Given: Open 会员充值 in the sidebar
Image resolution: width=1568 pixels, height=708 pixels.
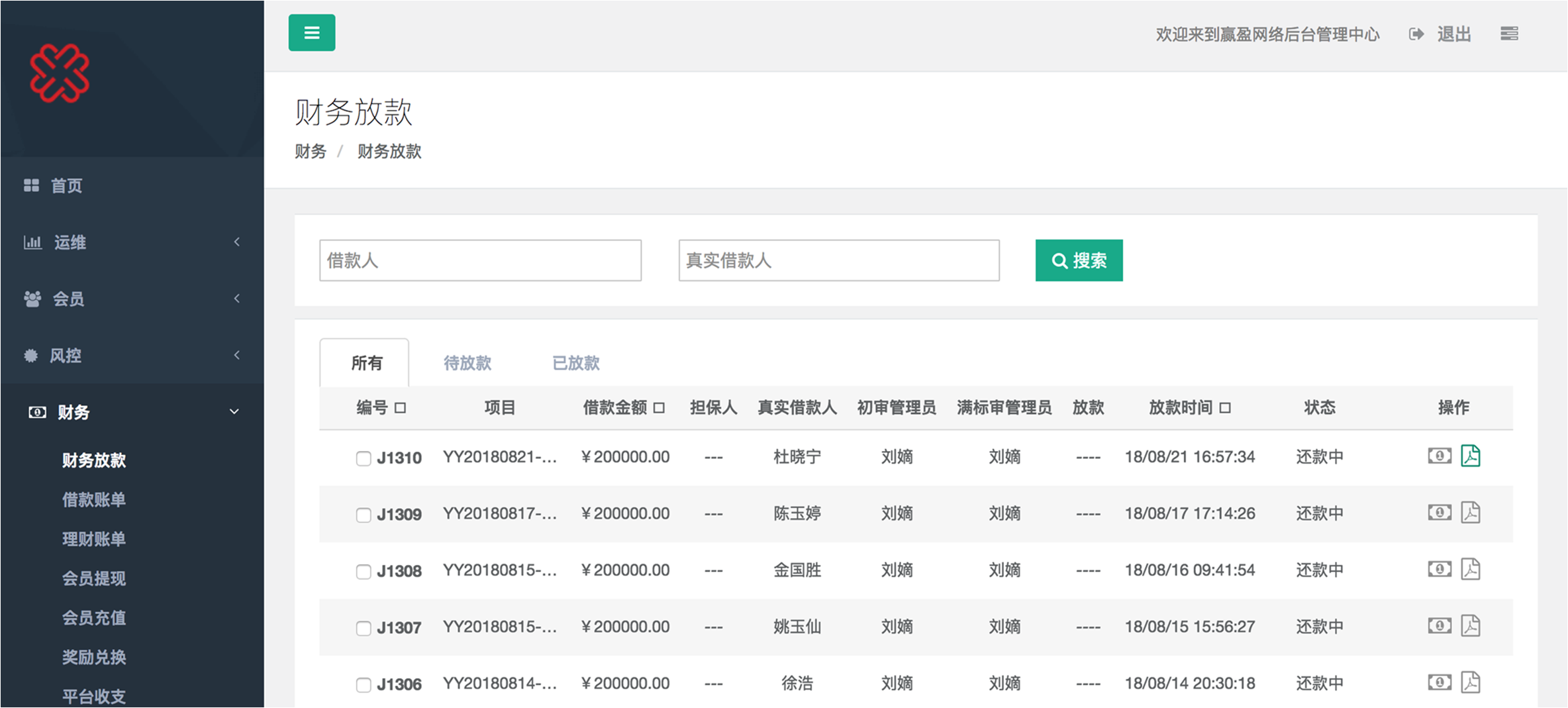Looking at the screenshot, I should tap(94, 618).
